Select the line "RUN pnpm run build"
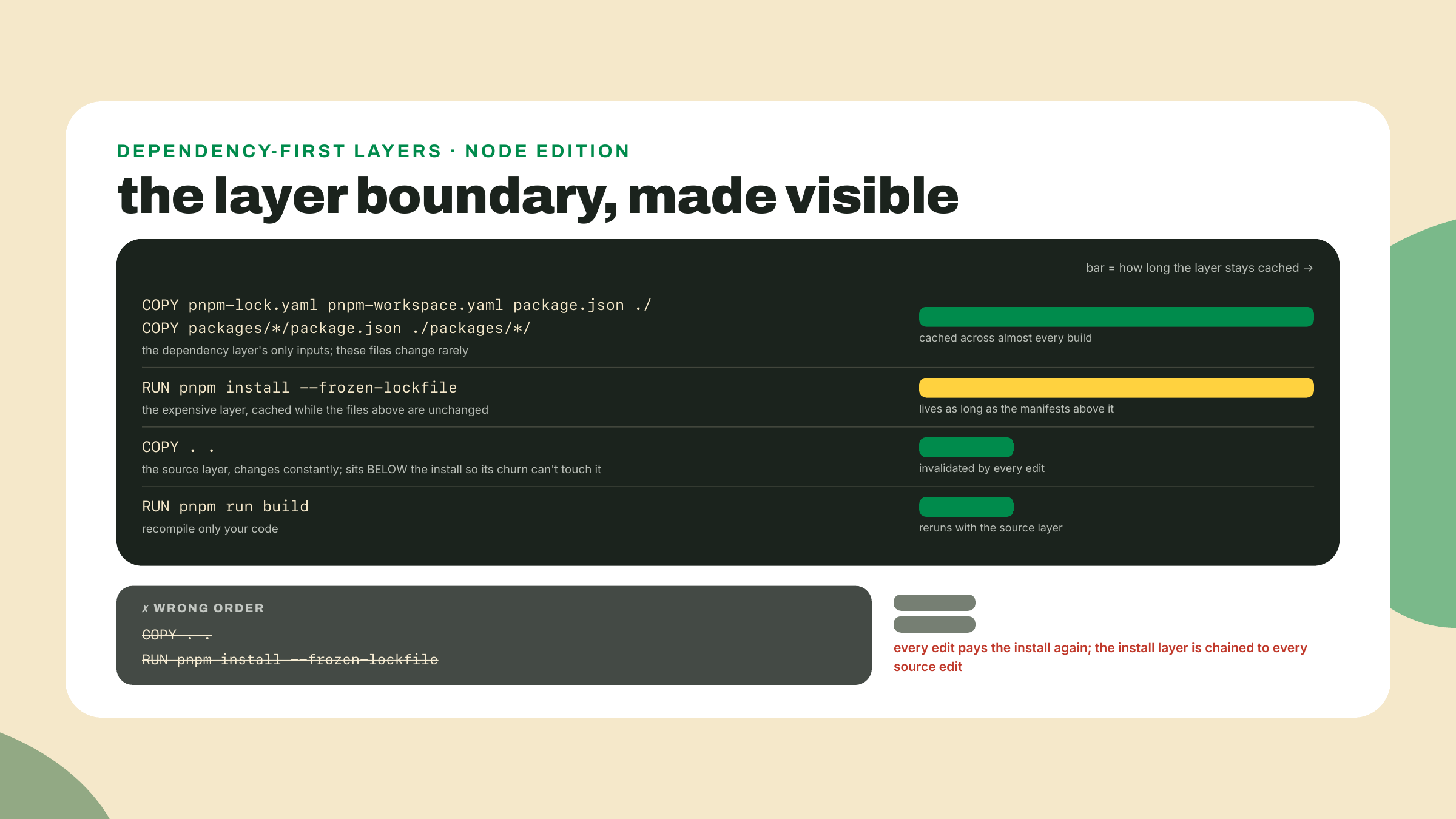 tap(225, 507)
